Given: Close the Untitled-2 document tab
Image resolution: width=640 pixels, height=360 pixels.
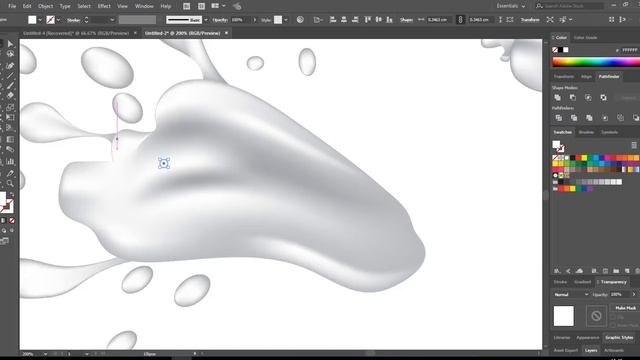Looking at the screenshot, I should tap(227, 33).
